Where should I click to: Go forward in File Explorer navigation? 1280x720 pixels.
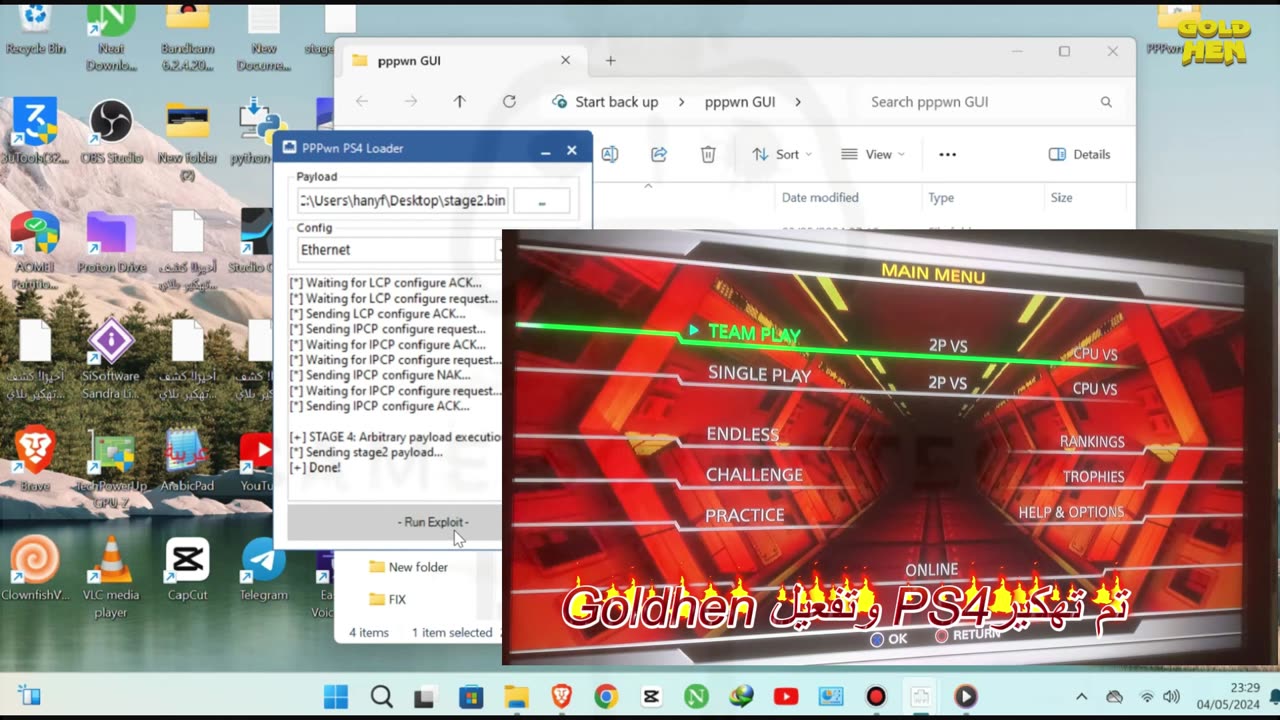click(x=410, y=102)
